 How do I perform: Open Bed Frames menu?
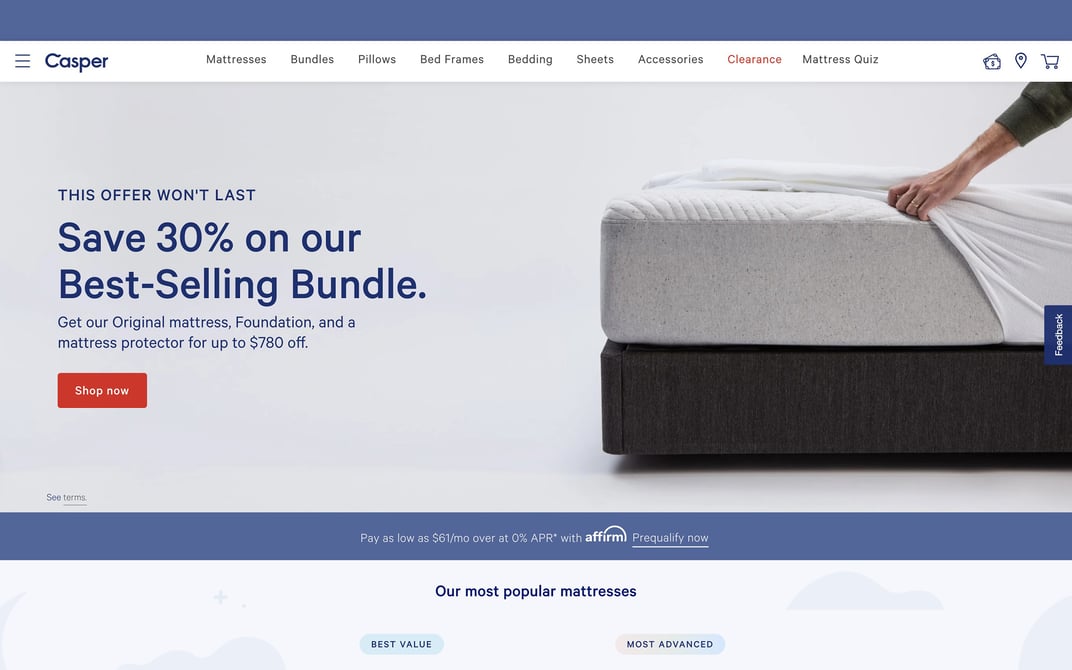coord(452,59)
